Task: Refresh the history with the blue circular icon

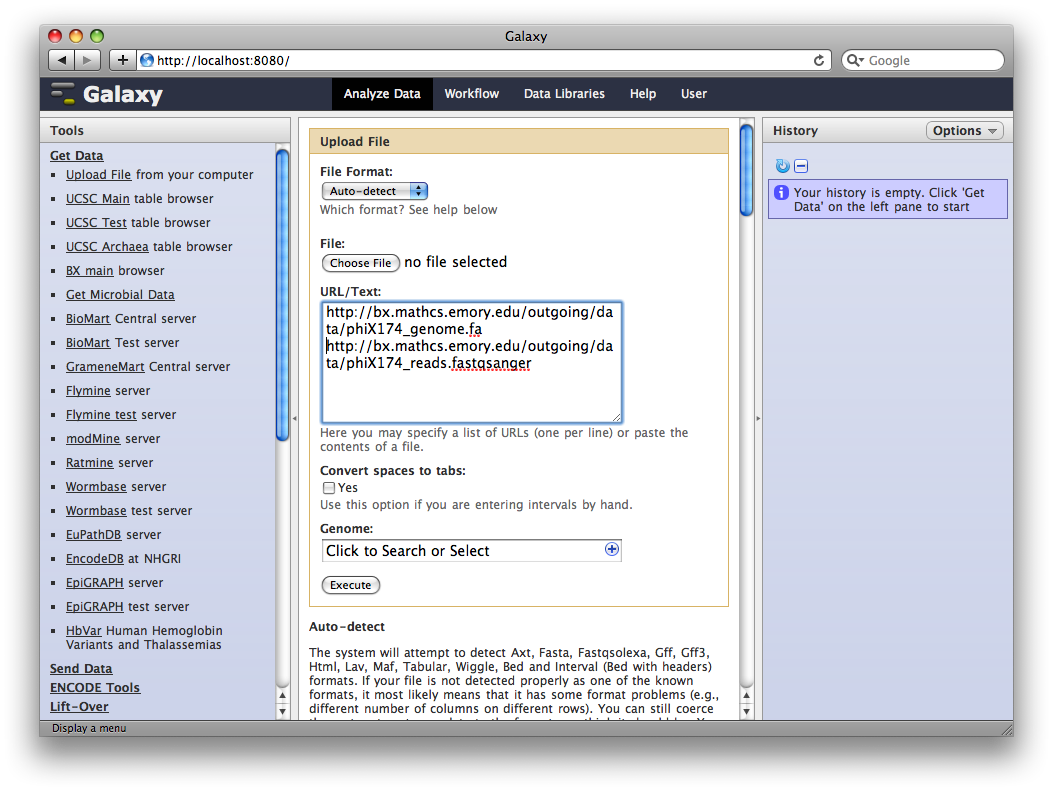Action: (x=782, y=166)
